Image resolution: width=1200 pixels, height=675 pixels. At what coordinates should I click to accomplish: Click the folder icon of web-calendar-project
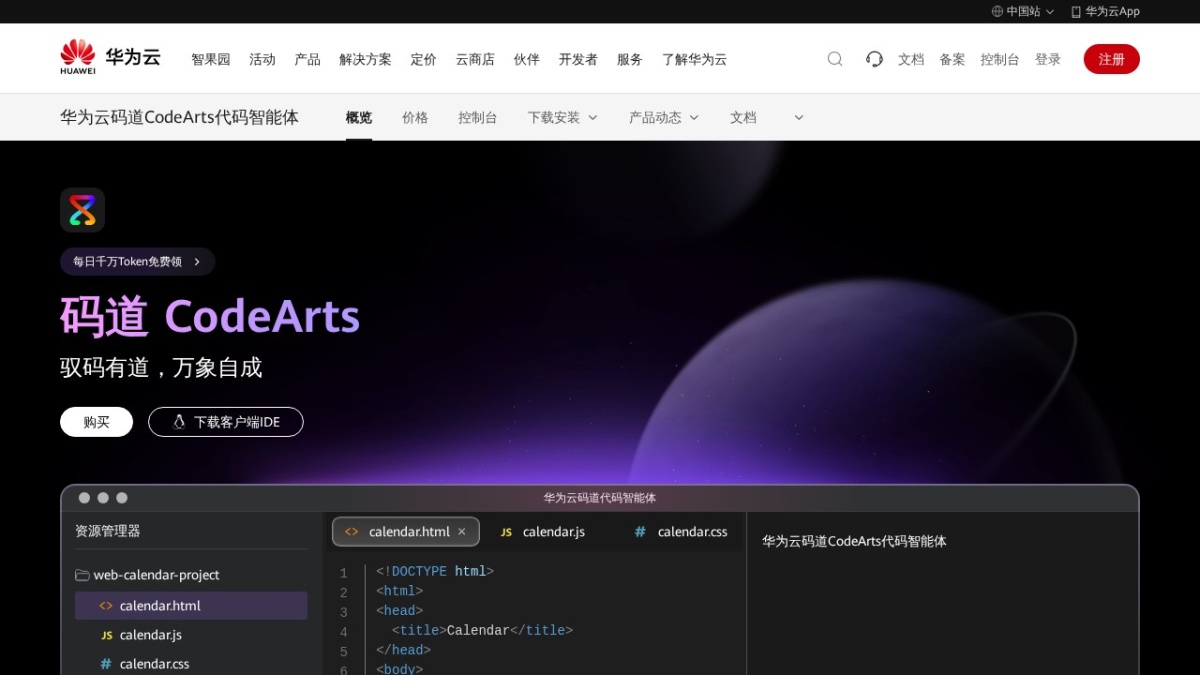(82, 575)
